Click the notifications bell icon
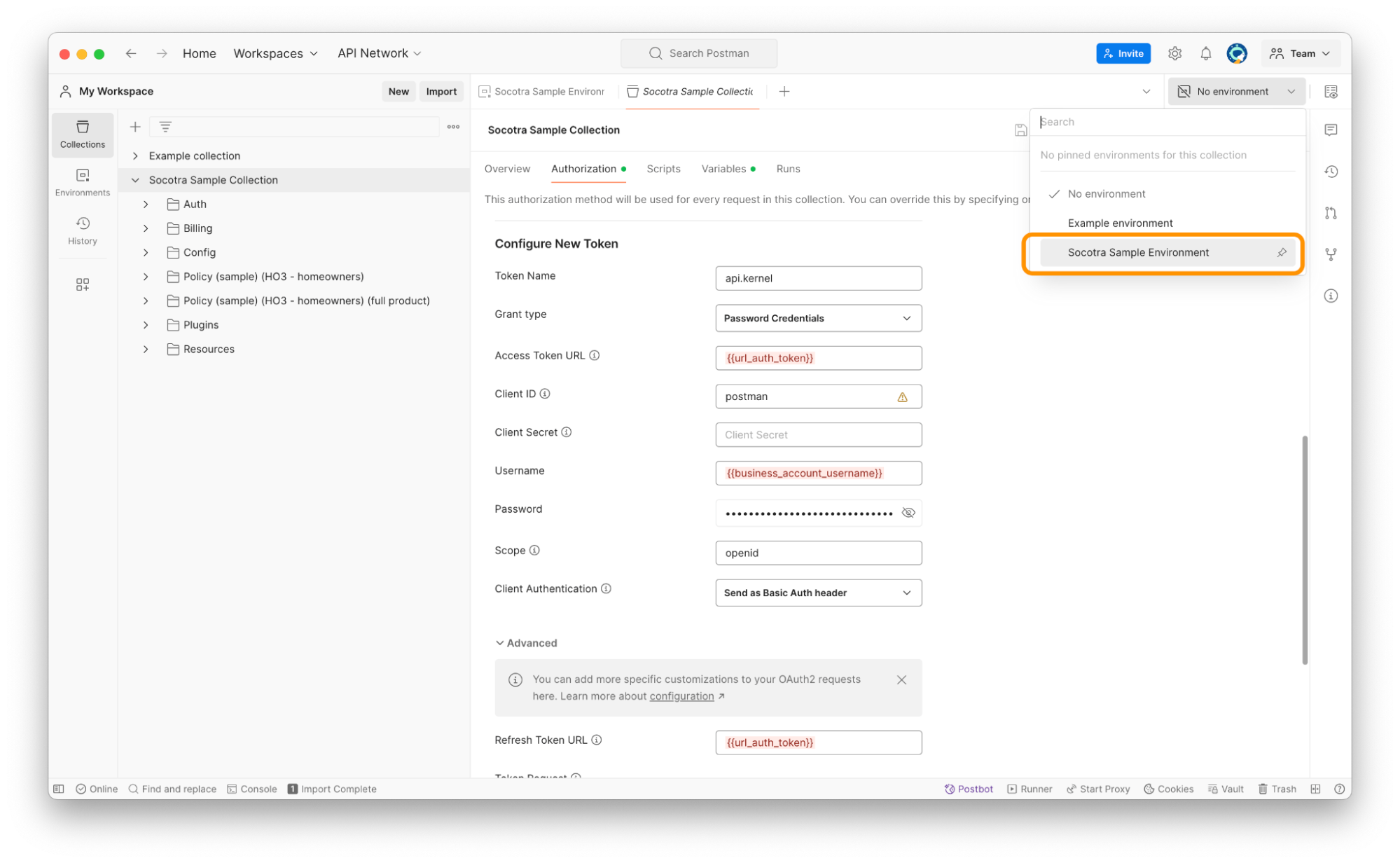 coord(1205,53)
